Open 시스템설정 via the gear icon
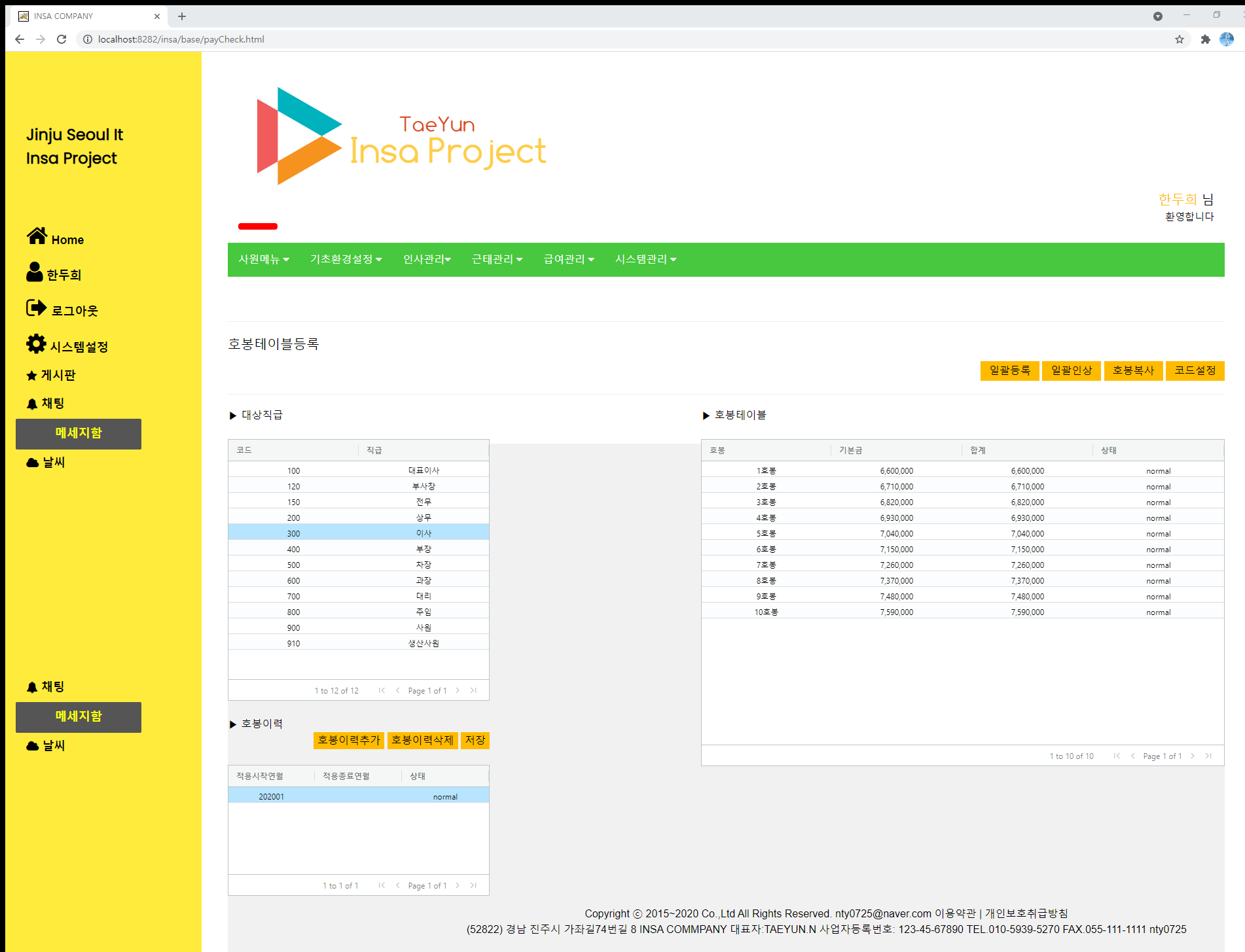This screenshot has width=1245, height=952. point(36,344)
